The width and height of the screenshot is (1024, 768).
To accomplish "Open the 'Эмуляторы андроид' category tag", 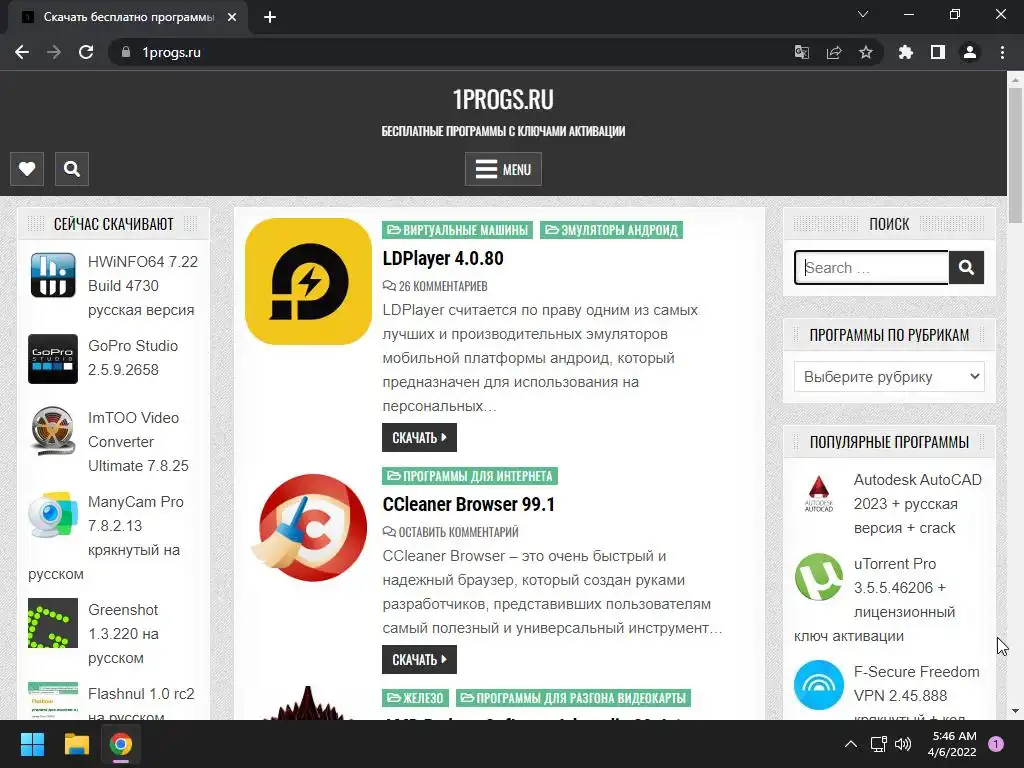I will 611,230.
